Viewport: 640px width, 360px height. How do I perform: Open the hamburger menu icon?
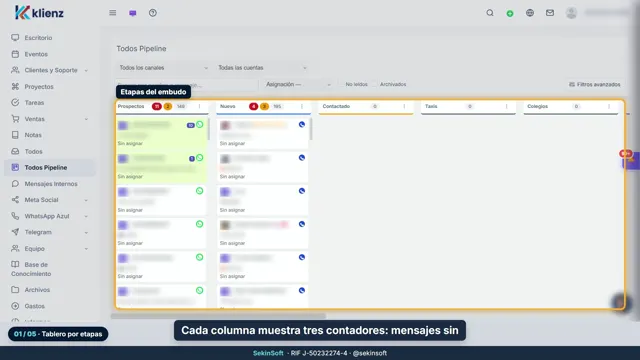tap(113, 13)
